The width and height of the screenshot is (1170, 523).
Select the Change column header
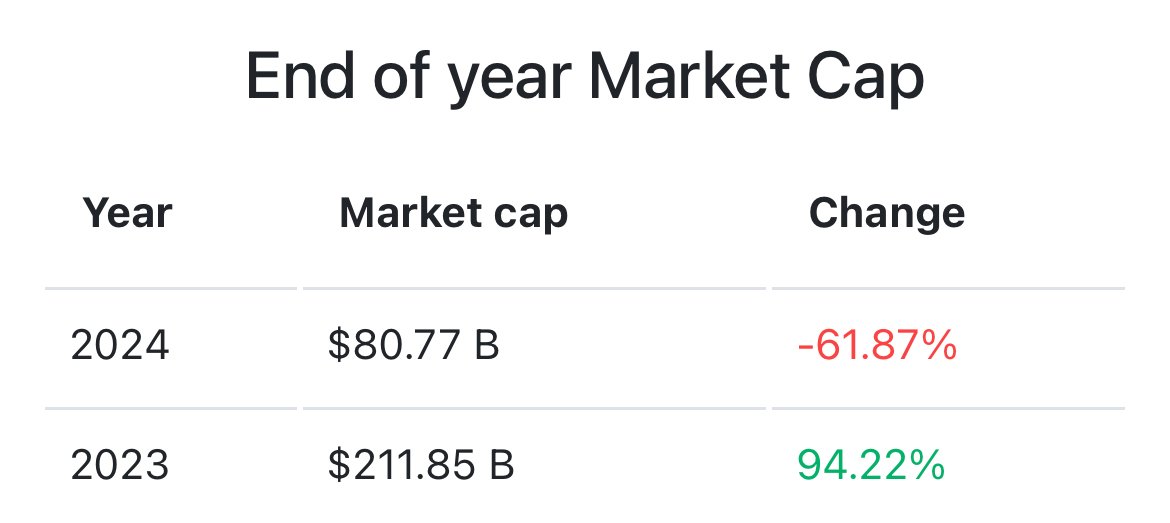pos(886,213)
